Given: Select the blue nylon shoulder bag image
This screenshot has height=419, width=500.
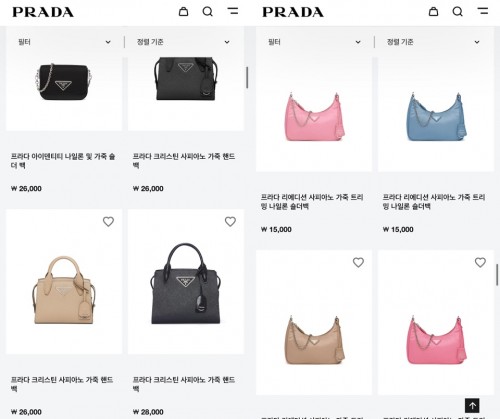Looking at the screenshot, I should point(436,115).
